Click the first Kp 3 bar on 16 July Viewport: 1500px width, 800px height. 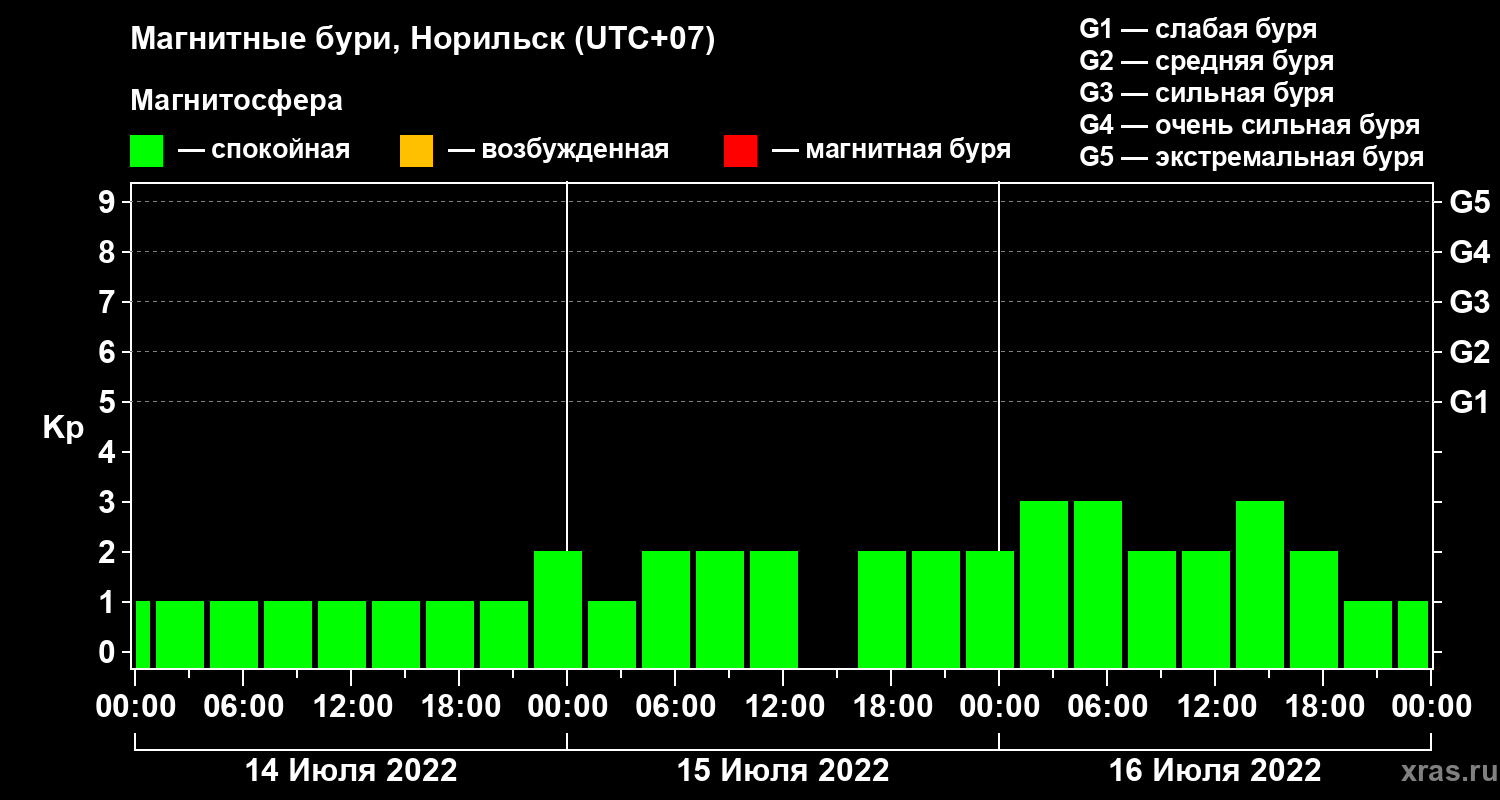(x=1044, y=584)
